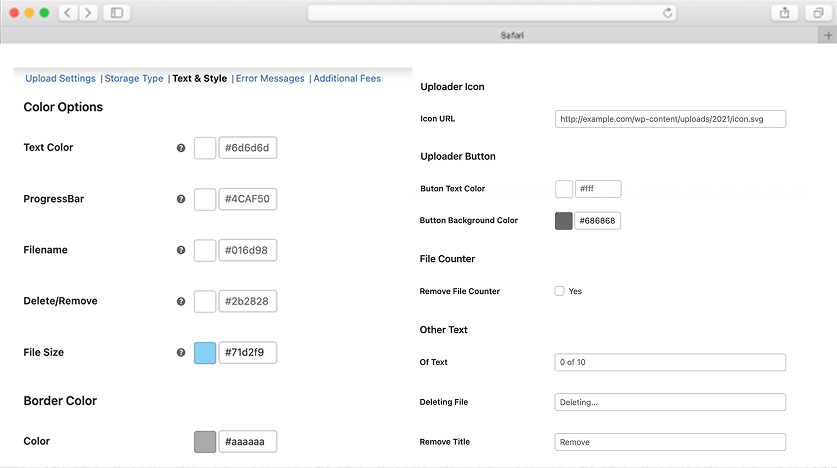The image size is (837, 468).
Task: Reload the page using the refresh icon
Action: (667, 13)
